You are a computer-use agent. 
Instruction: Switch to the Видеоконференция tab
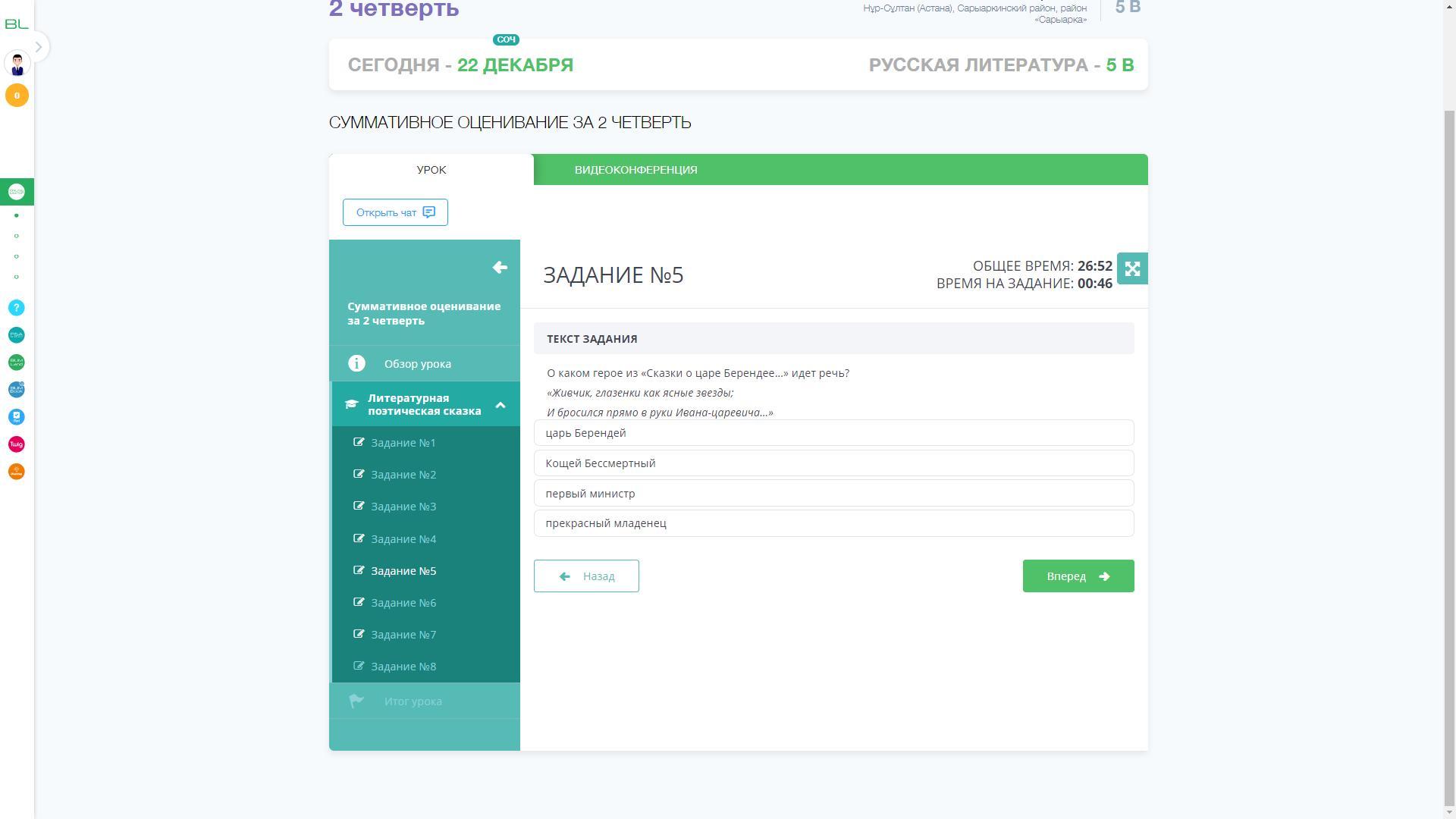(x=635, y=170)
